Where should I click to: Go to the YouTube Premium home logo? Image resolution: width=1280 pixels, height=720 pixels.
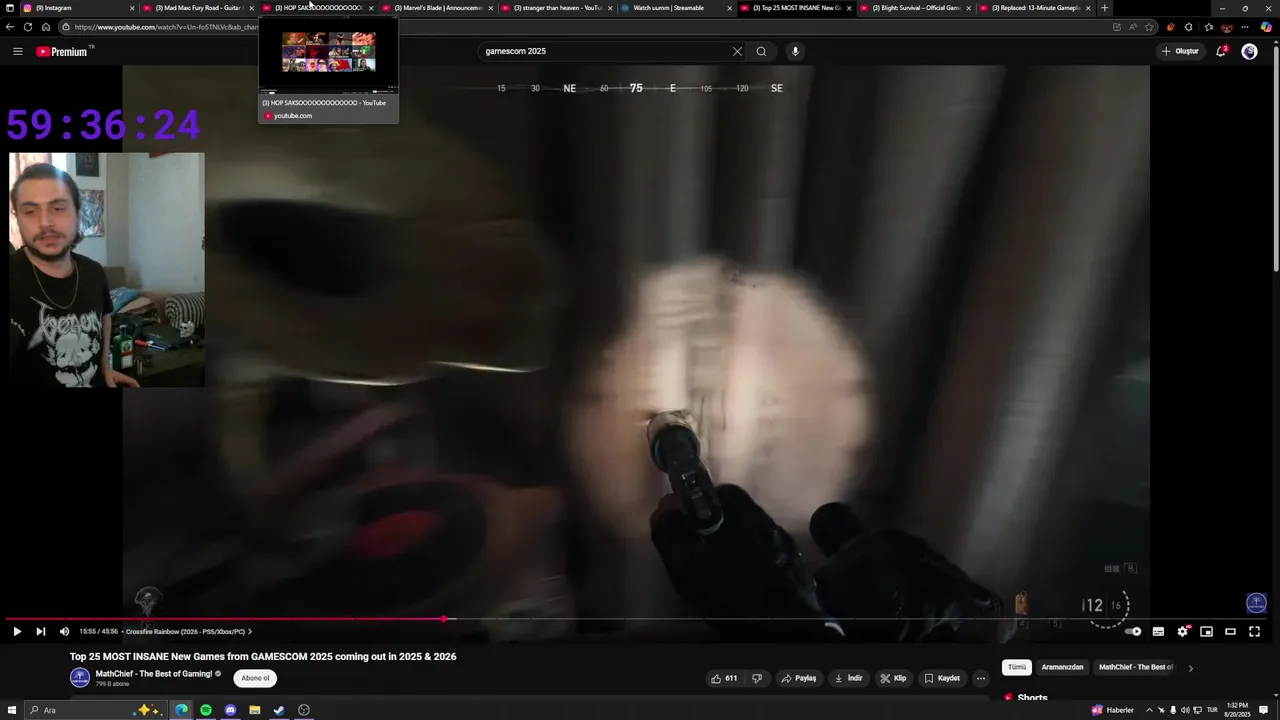[x=63, y=51]
